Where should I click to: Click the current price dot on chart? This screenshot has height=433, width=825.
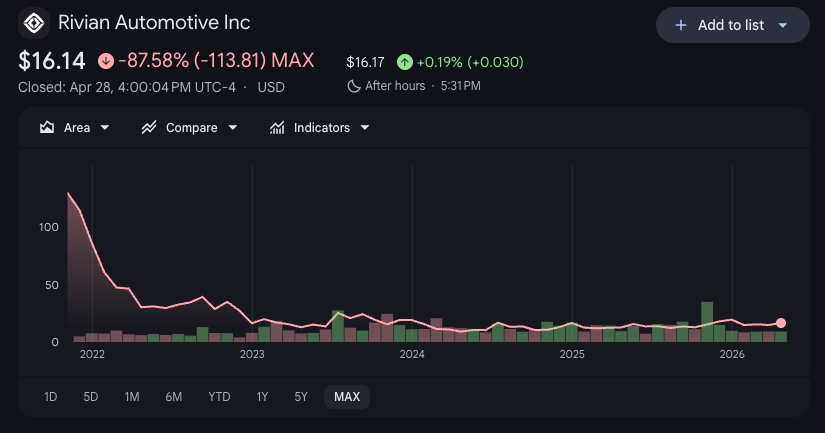781,323
